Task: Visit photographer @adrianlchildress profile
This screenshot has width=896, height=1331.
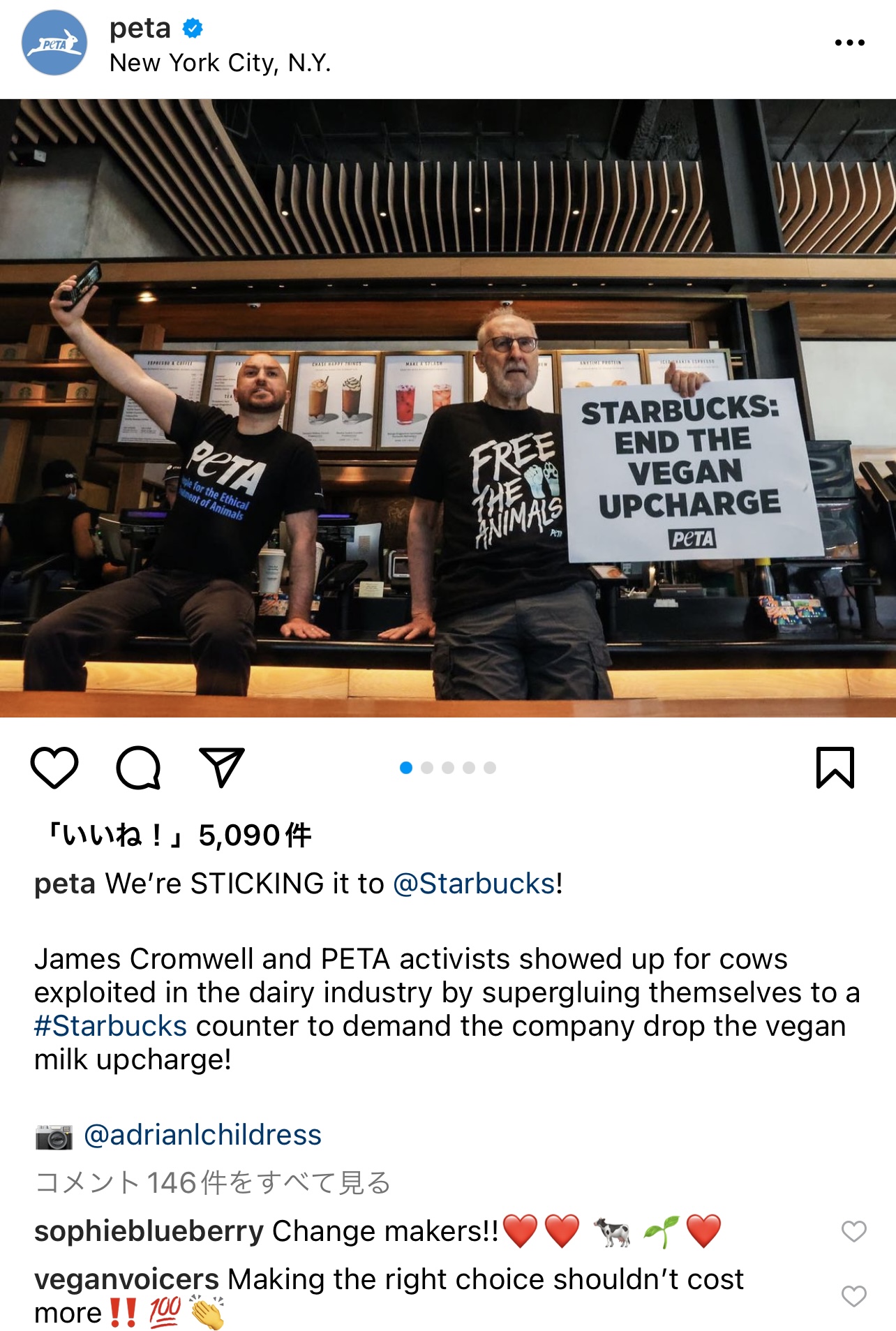Action: point(202,1135)
